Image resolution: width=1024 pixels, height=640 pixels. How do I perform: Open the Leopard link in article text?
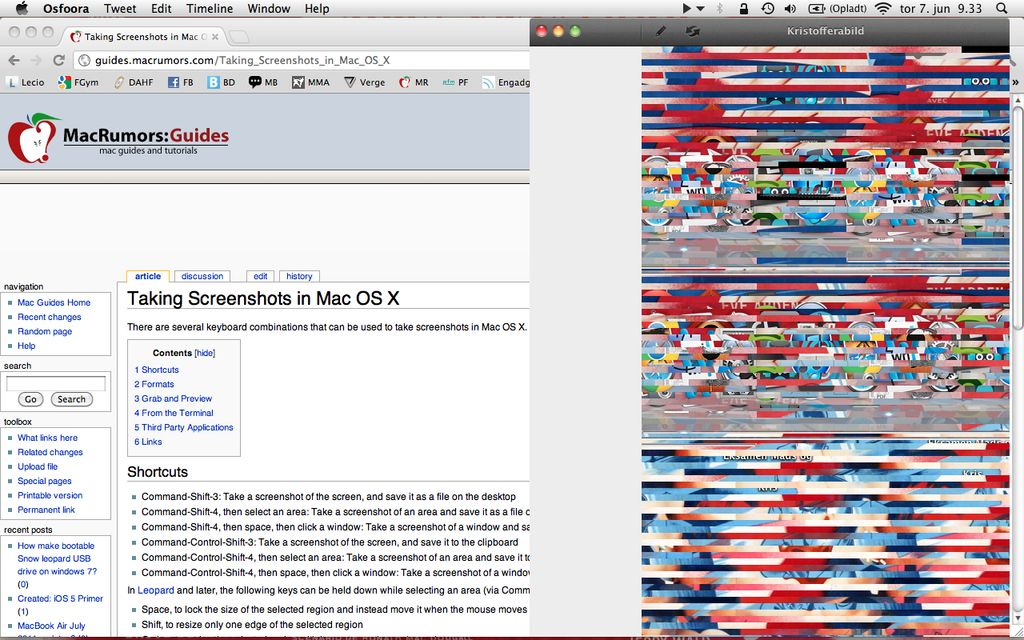pyautogui.click(x=155, y=590)
